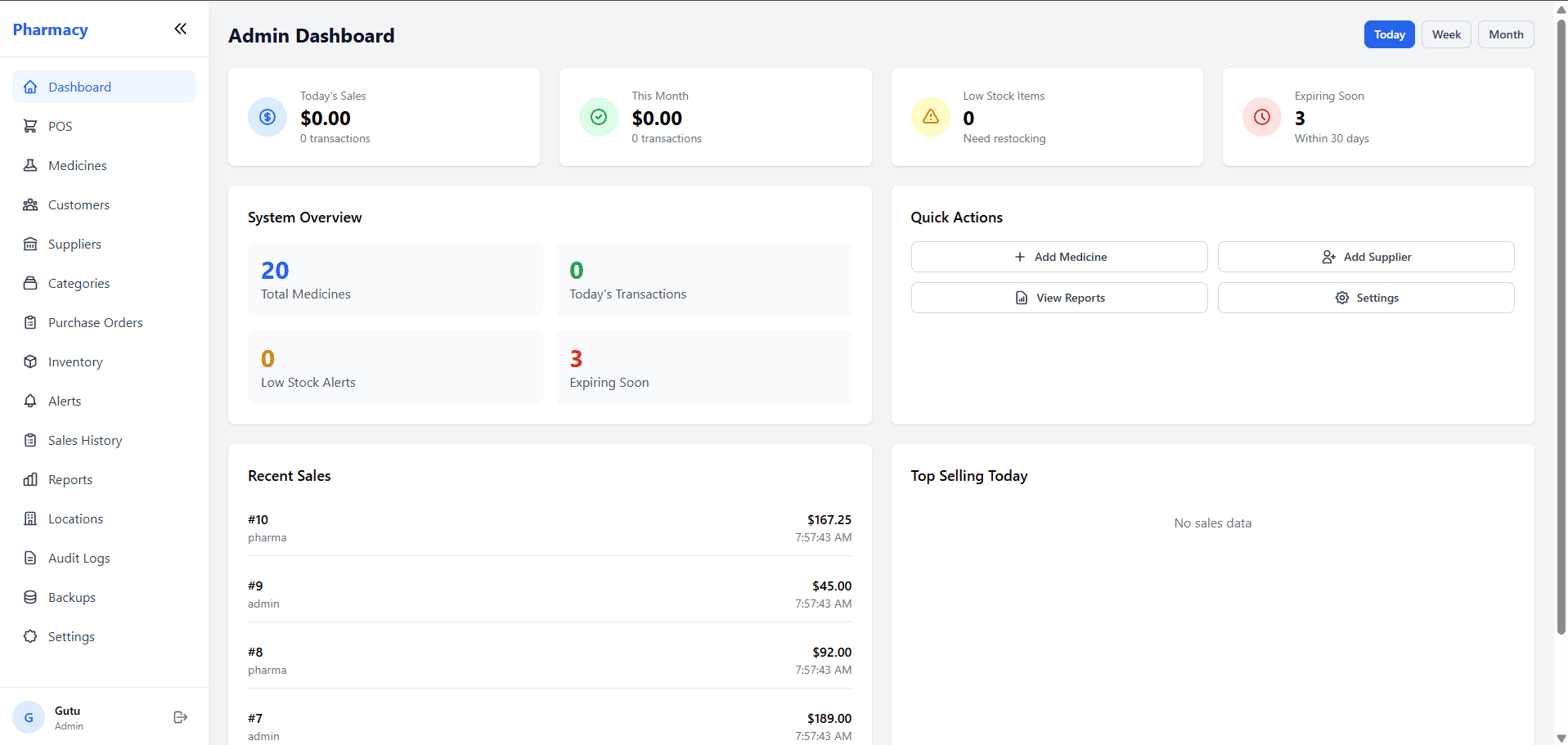Select the Today time range
Viewport: 1568px width, 745px height.
point(1389,34)
